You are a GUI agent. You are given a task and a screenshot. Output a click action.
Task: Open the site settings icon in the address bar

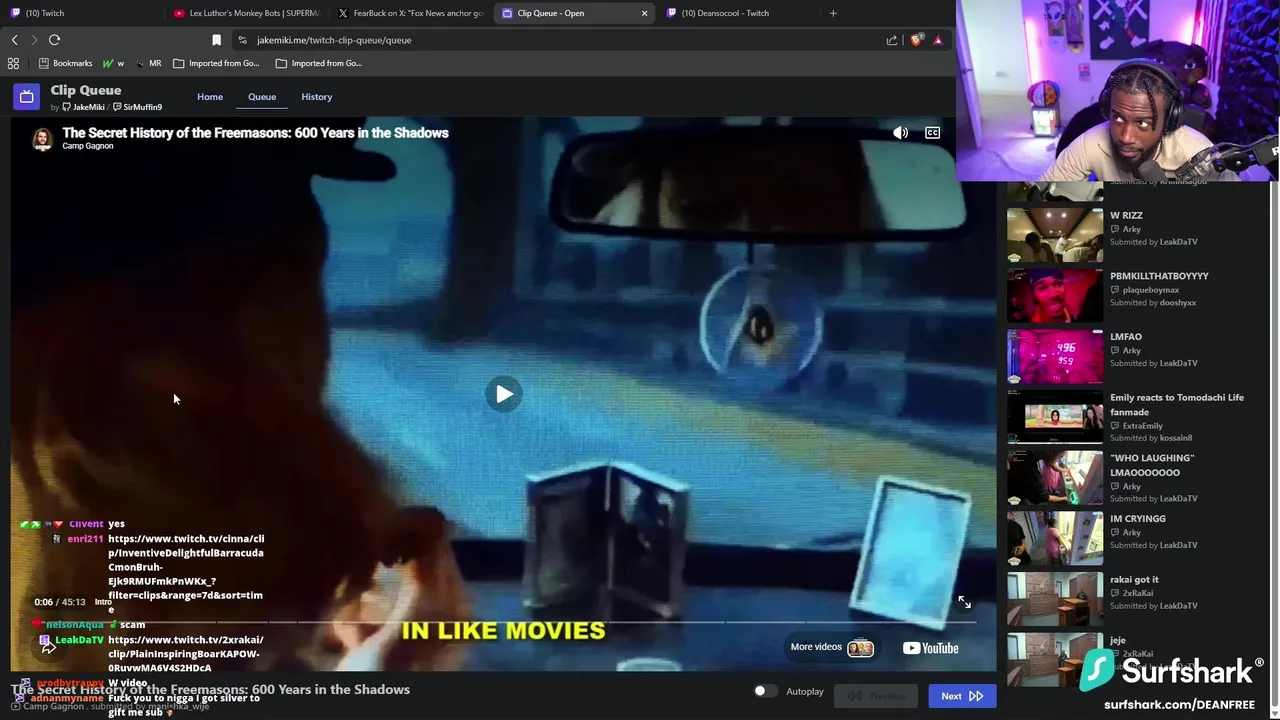(242, 40)
